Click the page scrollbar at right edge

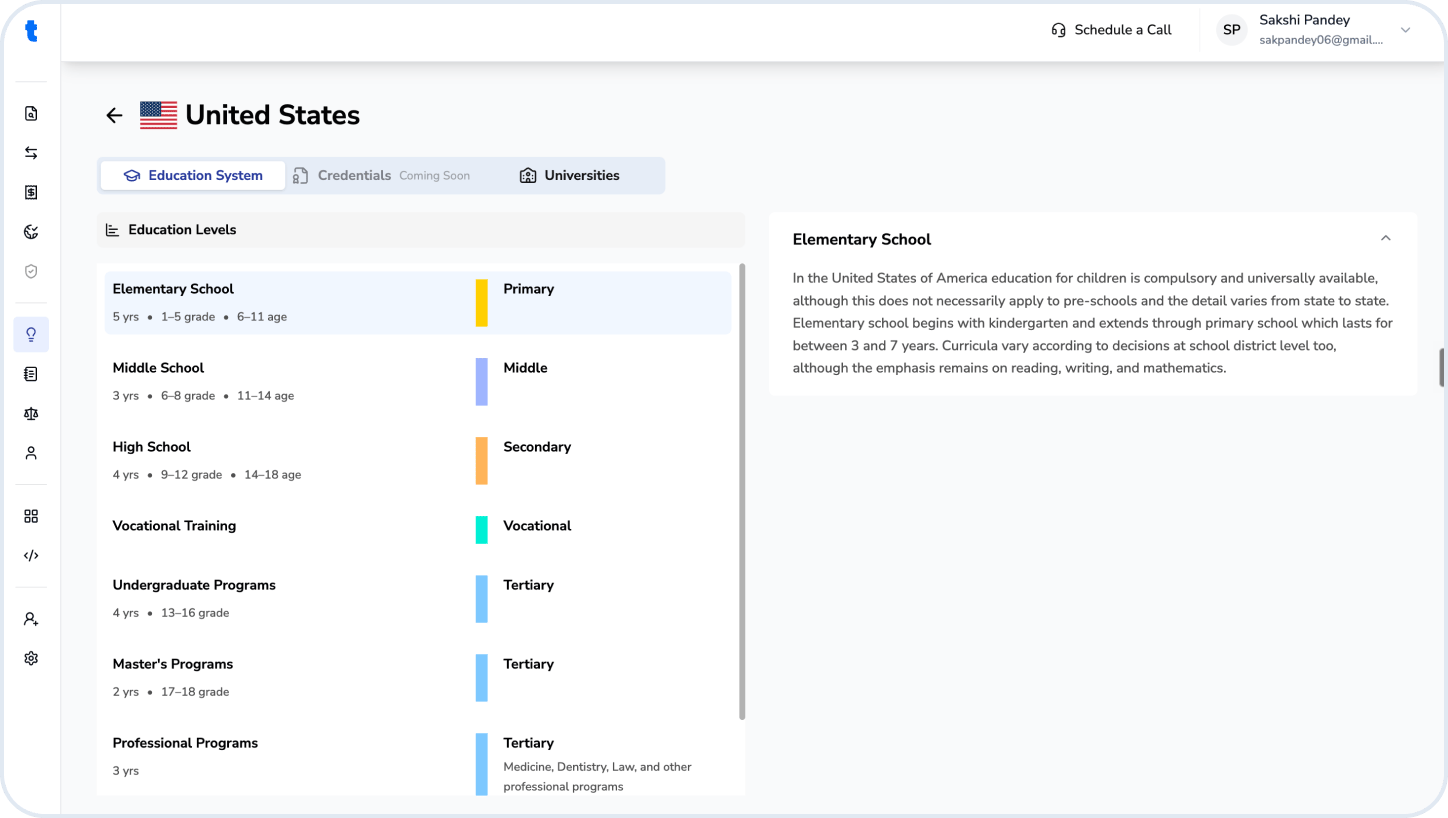pyautogui.click(x=1442, y=367)
